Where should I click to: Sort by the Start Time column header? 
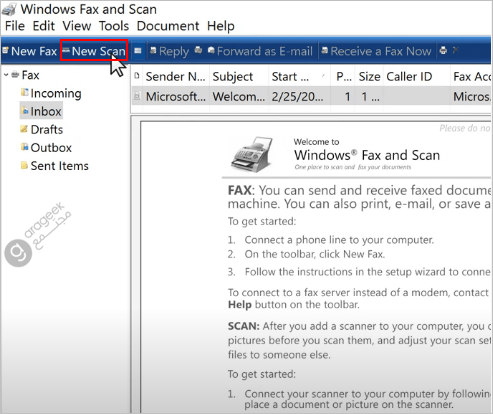point(299,77)
